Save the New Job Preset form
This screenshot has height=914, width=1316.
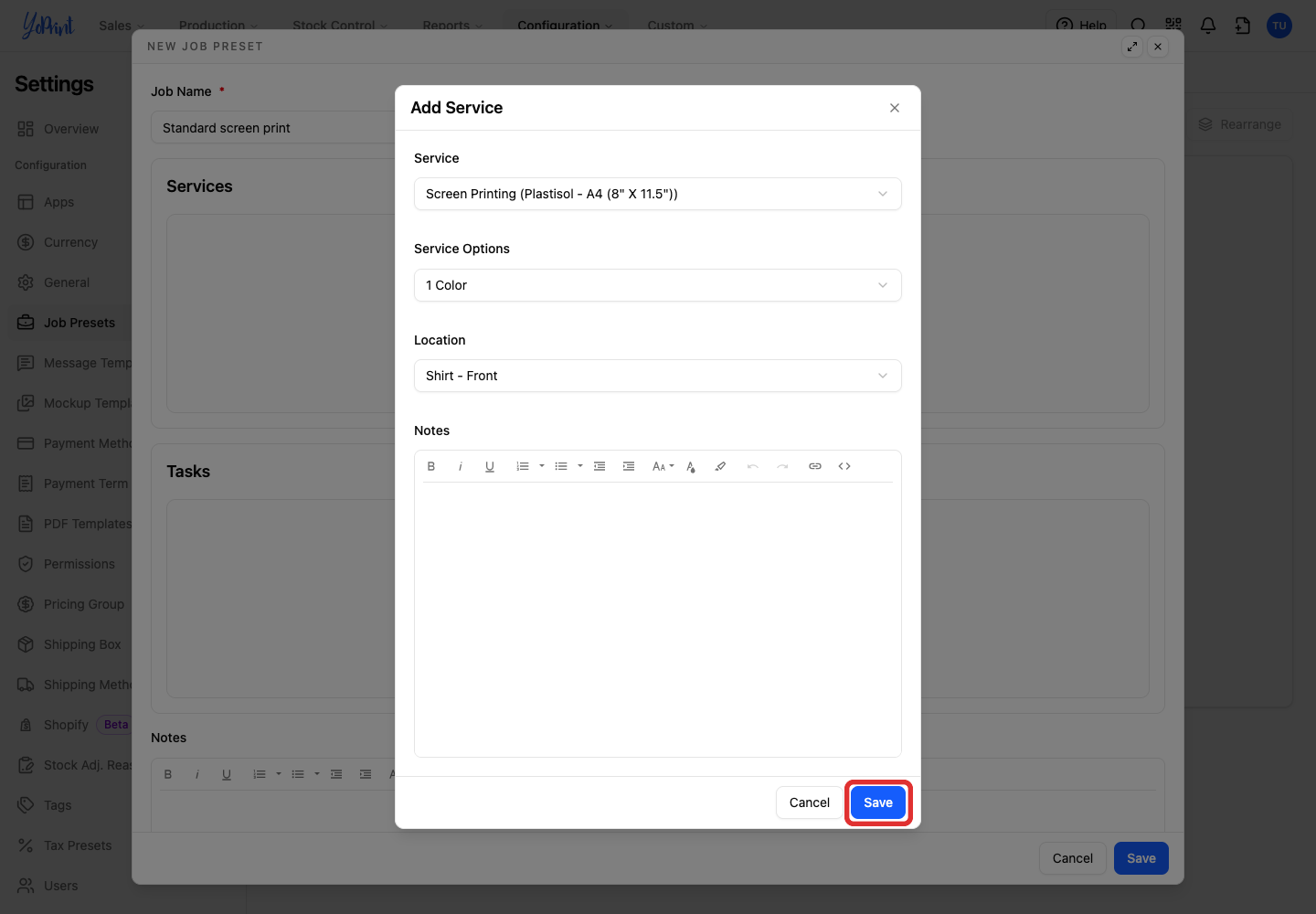click(x=1141, y=858)
